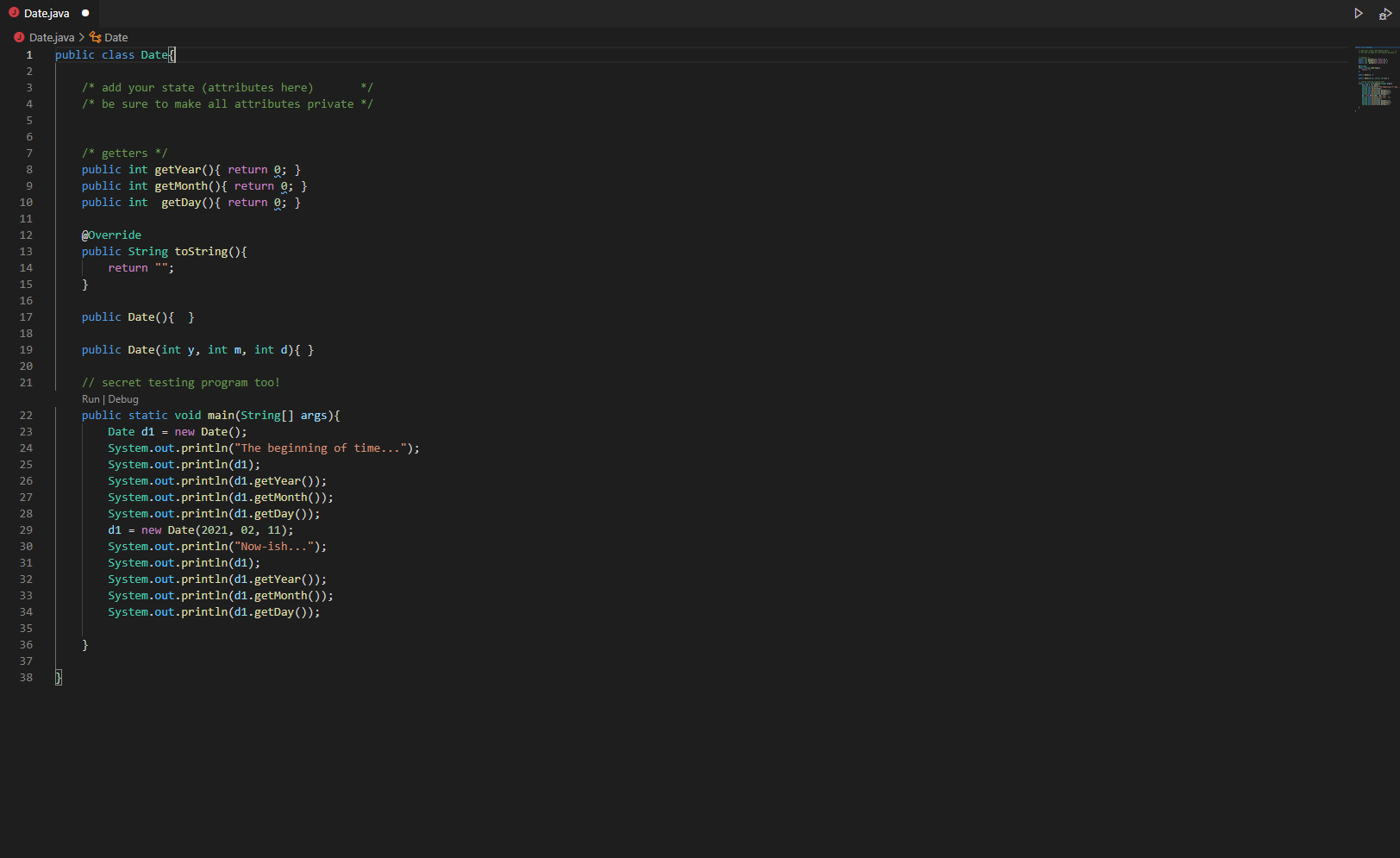Click the getYear method name on line 8
The width and height of the screenshot is (1400, 858).
(x=178, y=170)
